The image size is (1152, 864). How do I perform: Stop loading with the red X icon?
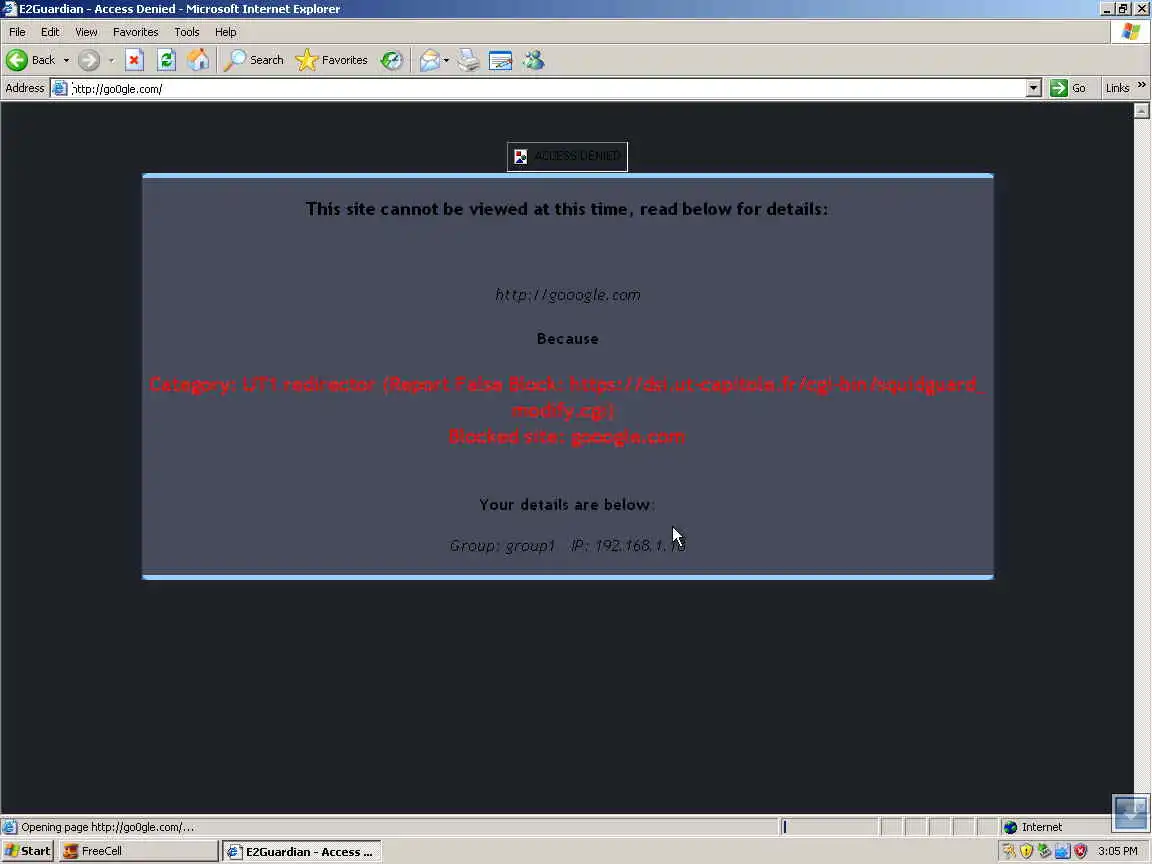click(x=134, y=60)
